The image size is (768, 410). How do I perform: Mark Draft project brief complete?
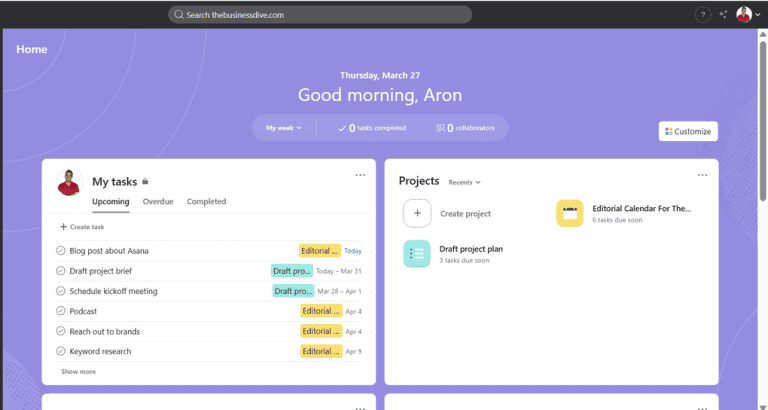[x=61, y=271]
